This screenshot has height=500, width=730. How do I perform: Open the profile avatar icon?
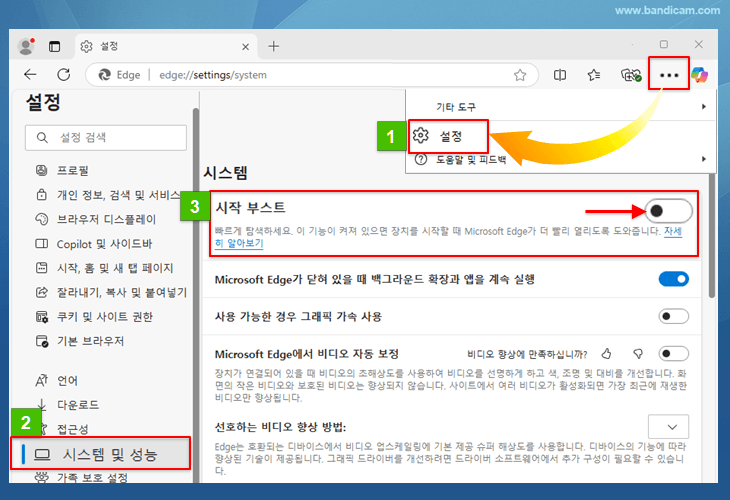pos(26,46)
